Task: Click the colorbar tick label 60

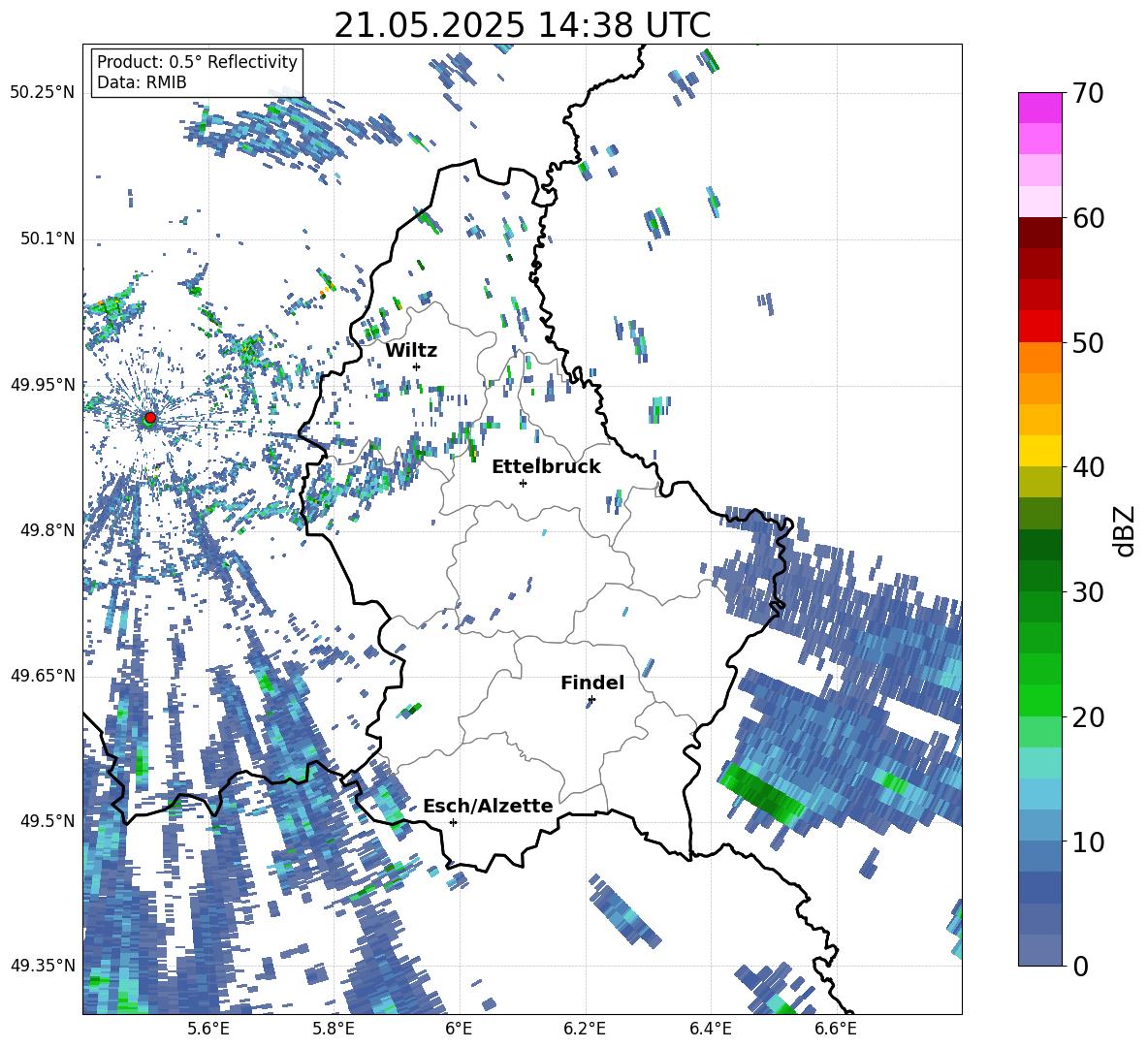Action: [1088, 218]
